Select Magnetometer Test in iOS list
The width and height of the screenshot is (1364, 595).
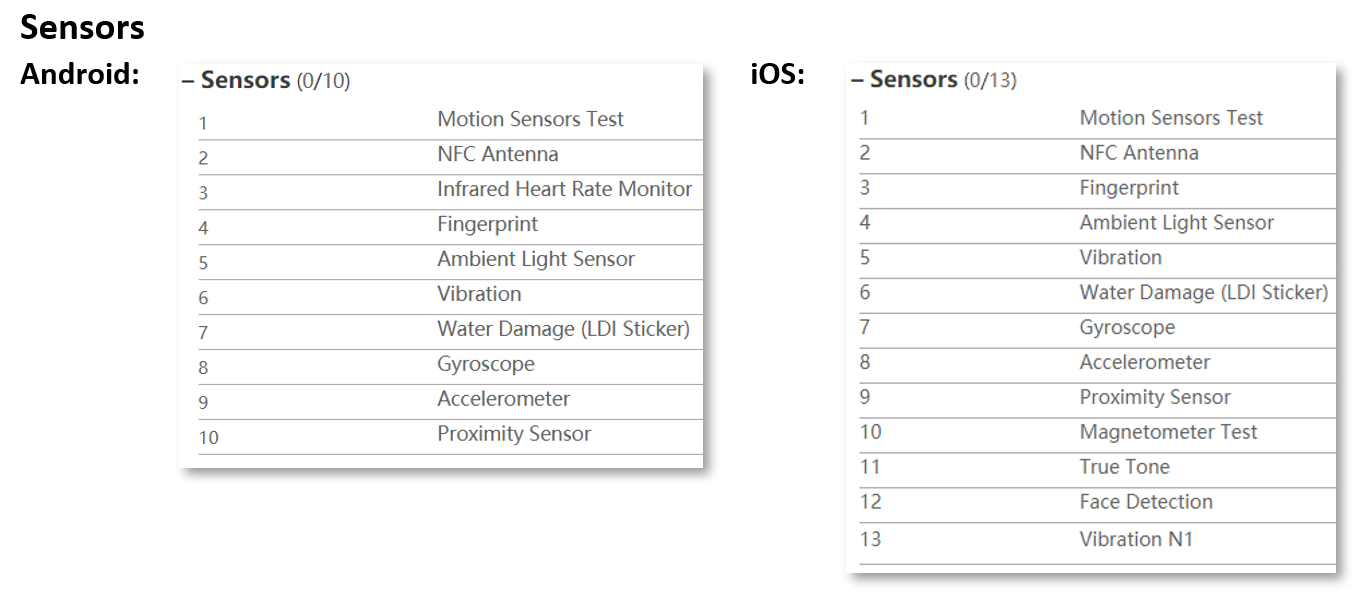pos(1097,435)
